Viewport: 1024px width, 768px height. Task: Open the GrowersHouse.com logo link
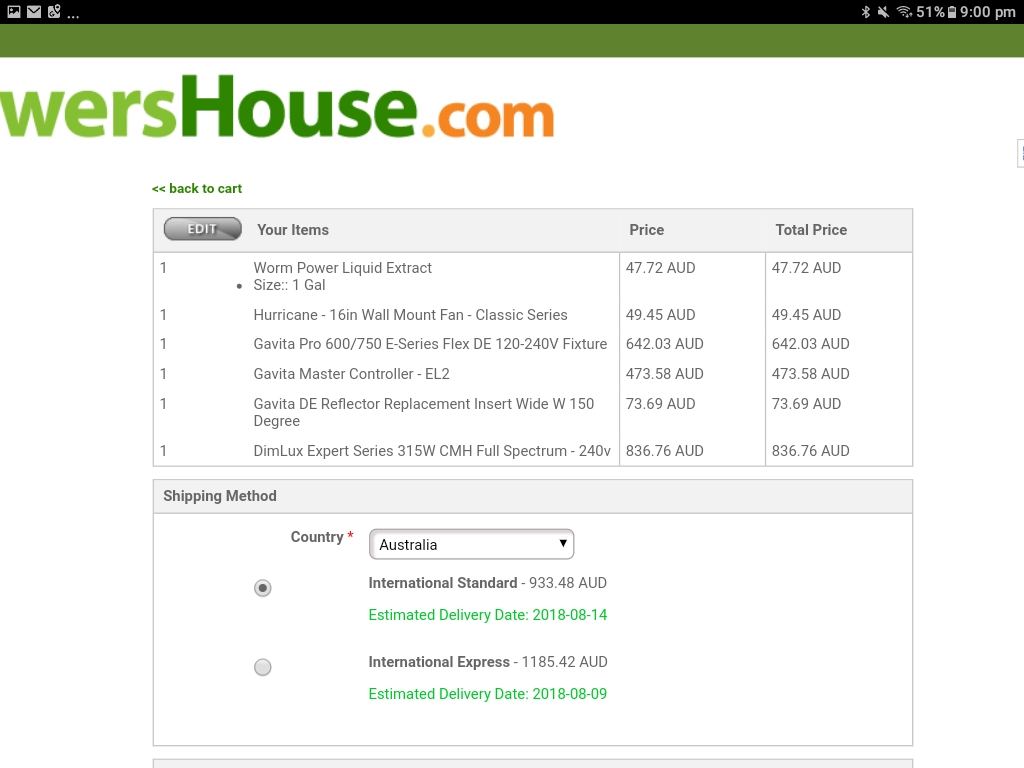coord(277,106)
